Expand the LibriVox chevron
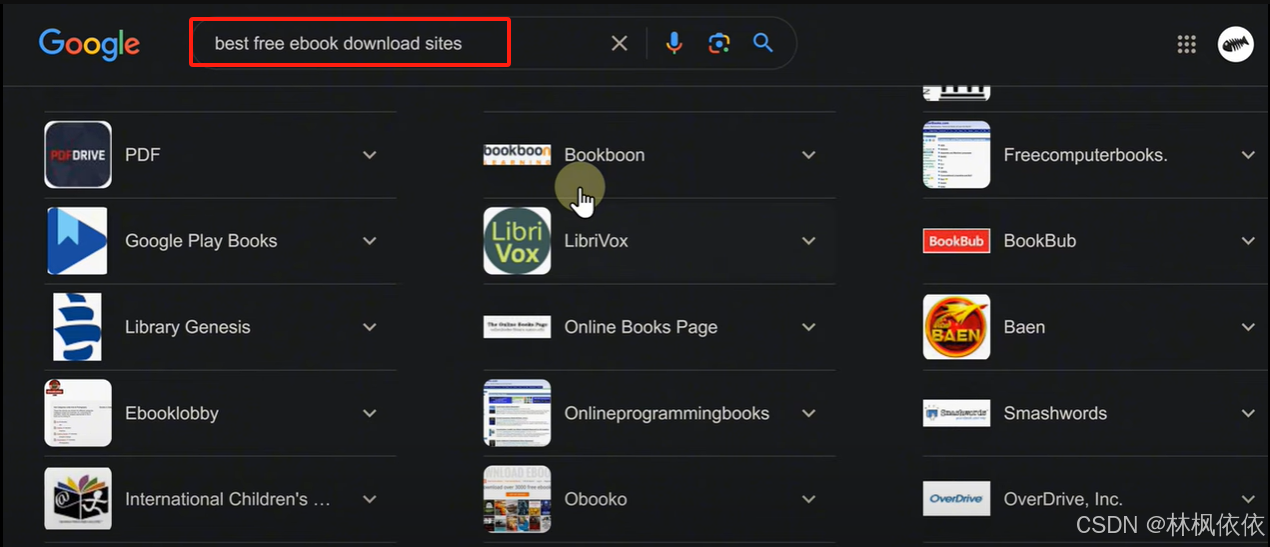The height and width of the screenshot is (547, 1270). (x=809, y=241)
